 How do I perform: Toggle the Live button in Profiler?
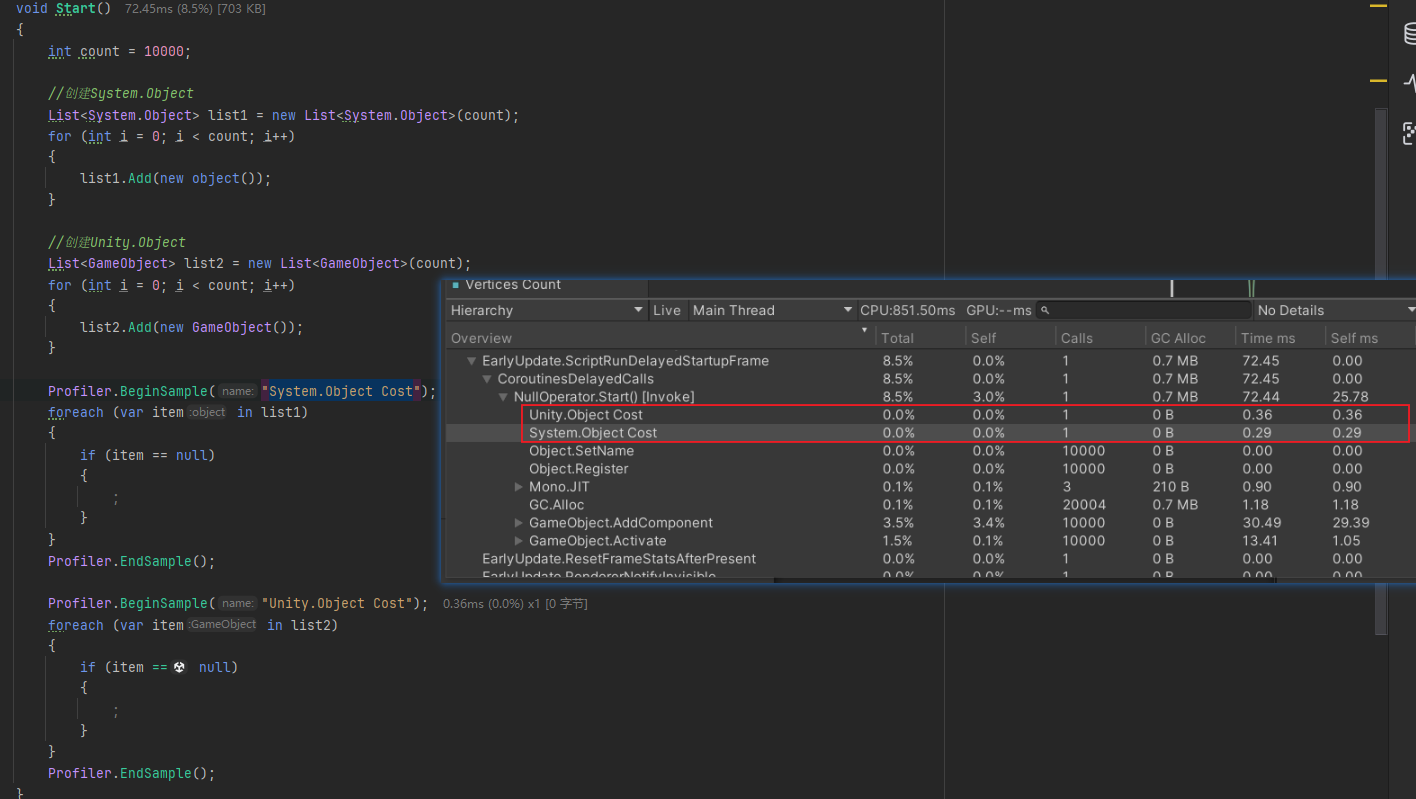667,310
